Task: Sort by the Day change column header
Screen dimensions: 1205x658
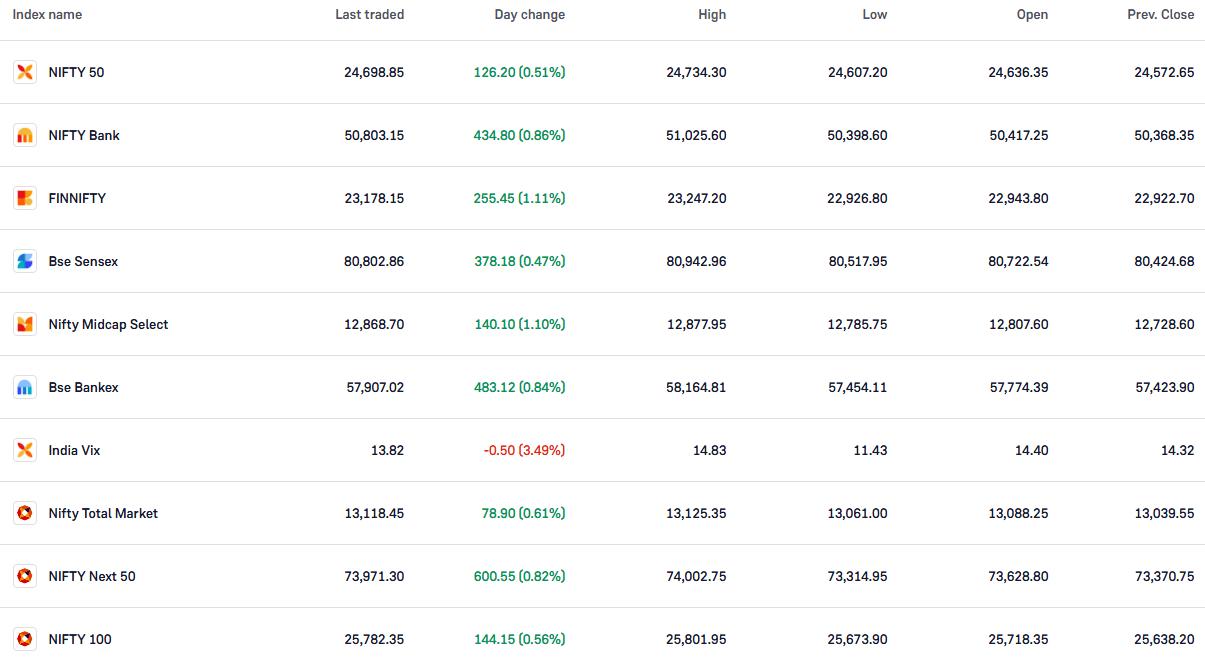Action: pos(529,15)
